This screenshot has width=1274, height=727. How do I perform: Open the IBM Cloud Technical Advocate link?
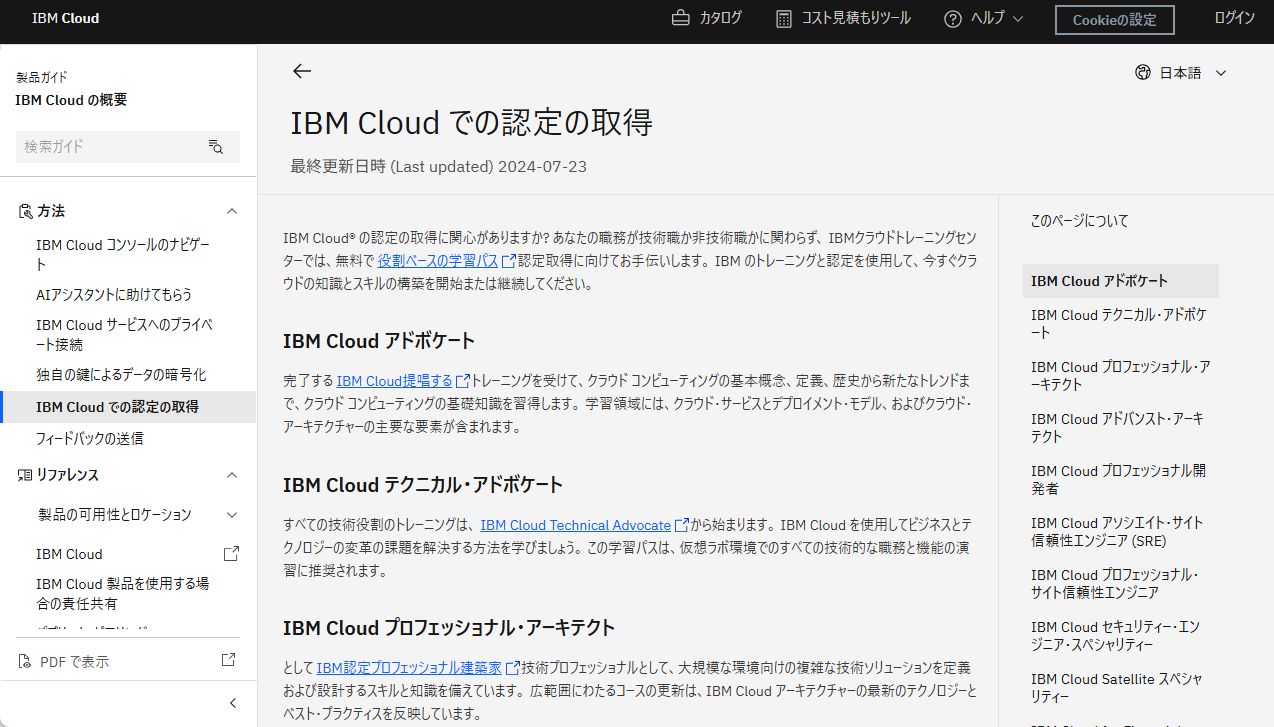pos(575,525)
